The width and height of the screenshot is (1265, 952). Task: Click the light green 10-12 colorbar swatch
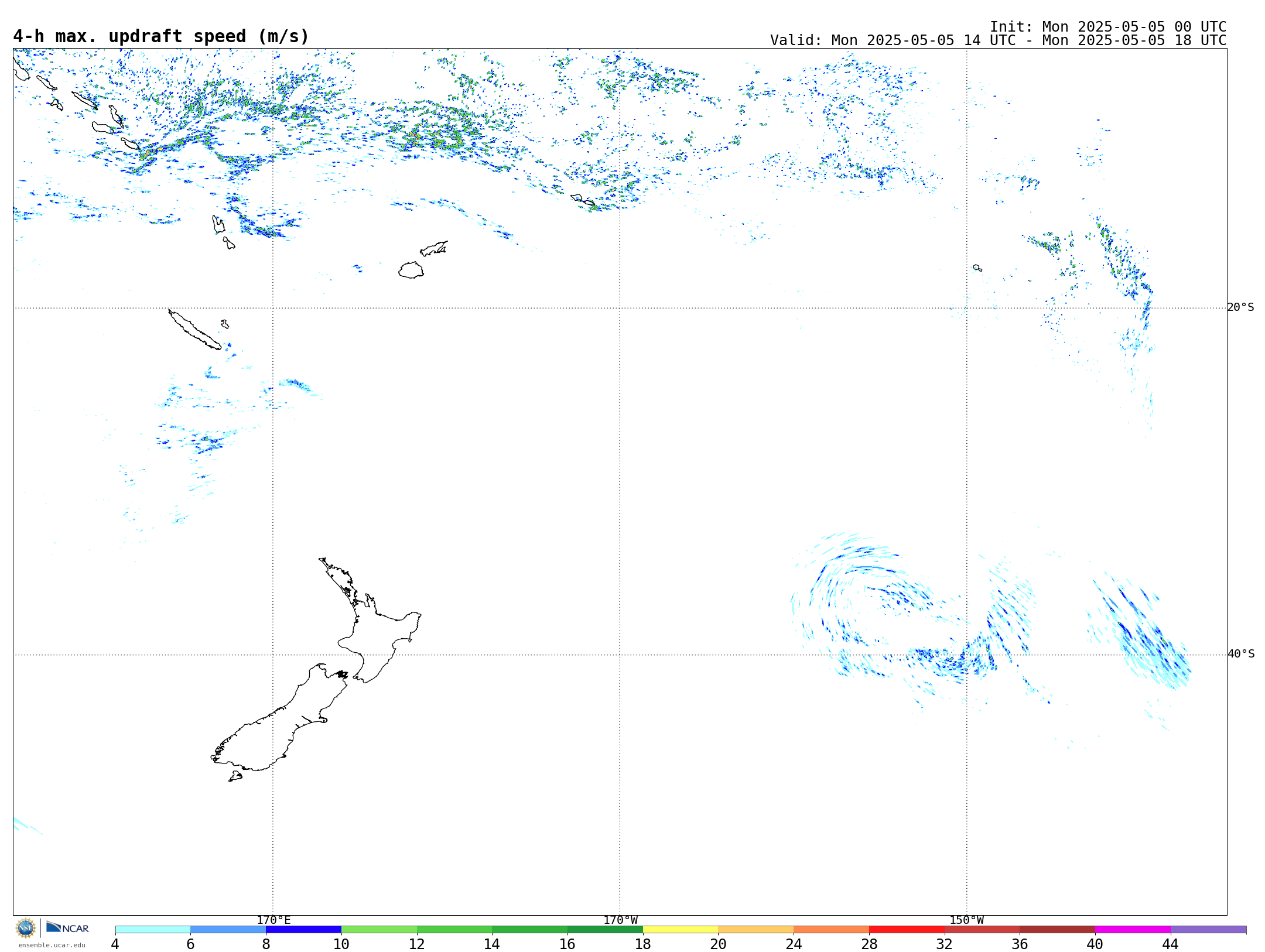(x=379, y=929)
